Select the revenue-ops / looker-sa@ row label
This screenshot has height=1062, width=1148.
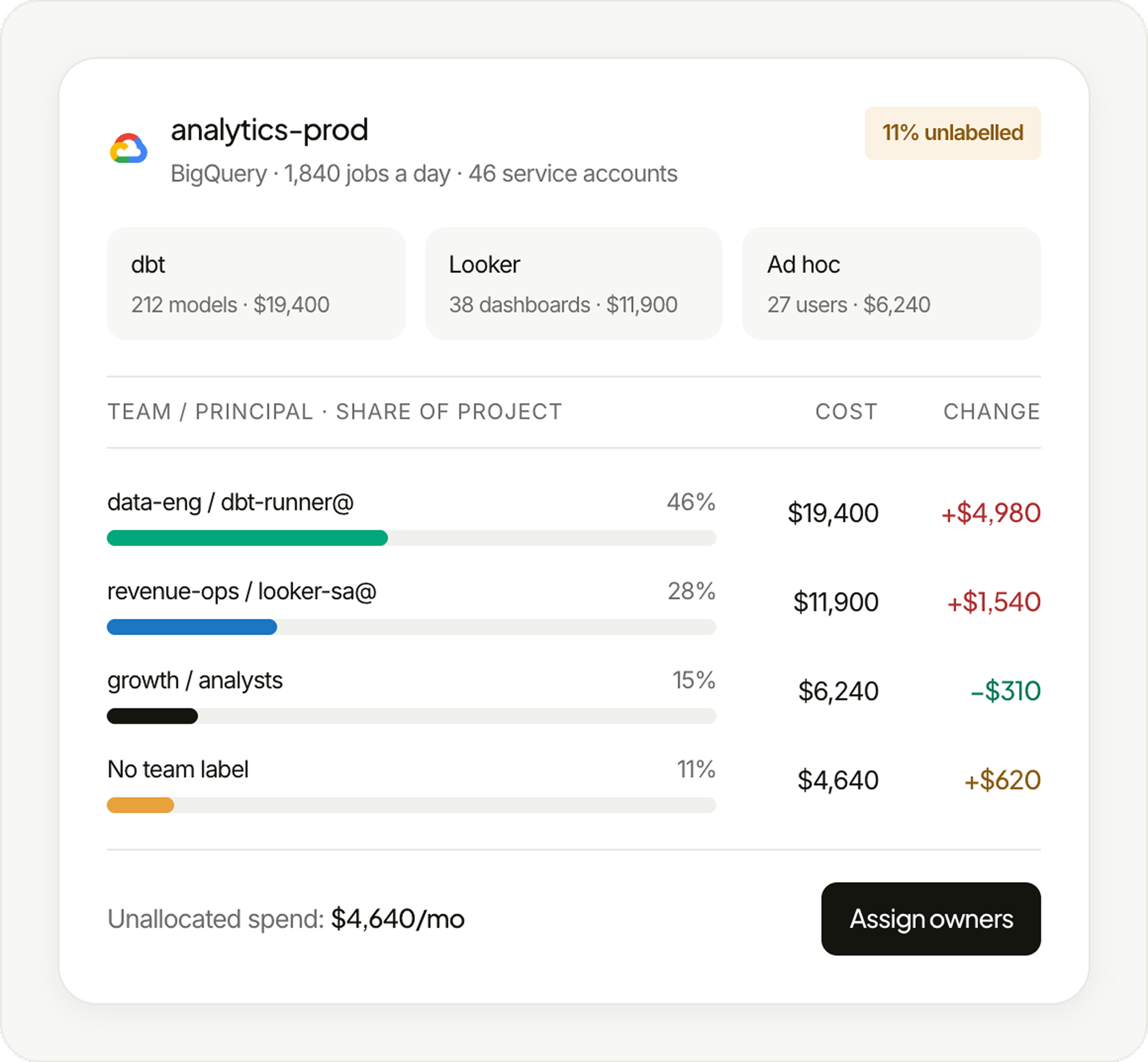point(242,592)
